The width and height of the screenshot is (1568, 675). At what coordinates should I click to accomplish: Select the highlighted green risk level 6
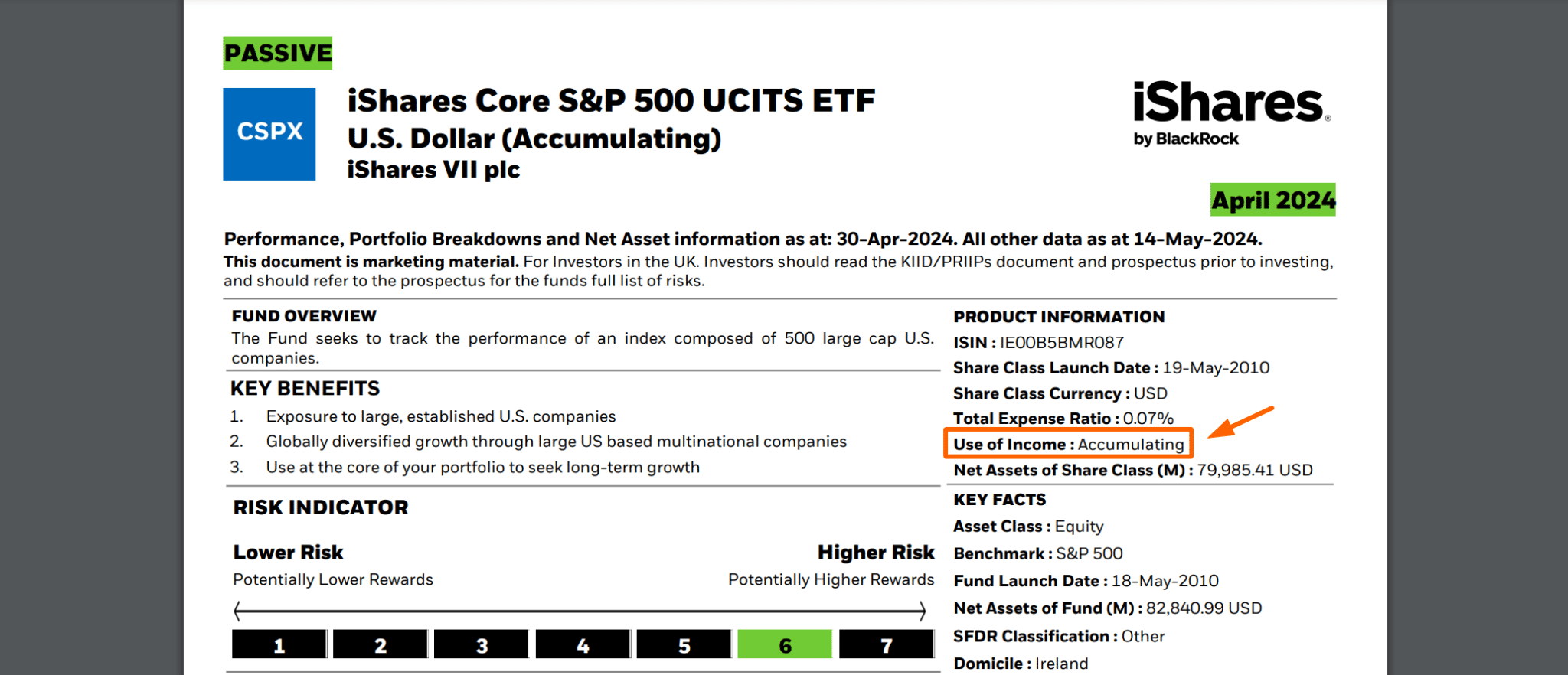(x=785, y=645)
